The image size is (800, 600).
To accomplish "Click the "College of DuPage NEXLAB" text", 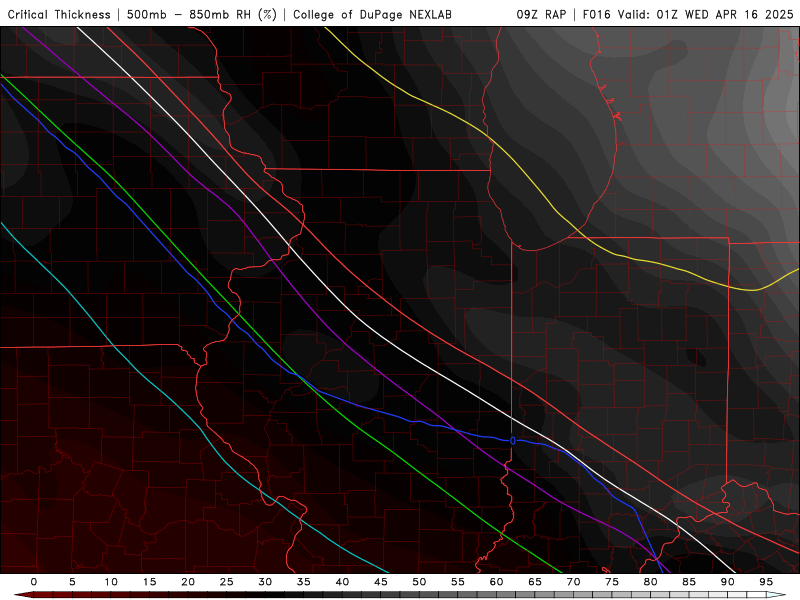I will [x=372, y=14].
